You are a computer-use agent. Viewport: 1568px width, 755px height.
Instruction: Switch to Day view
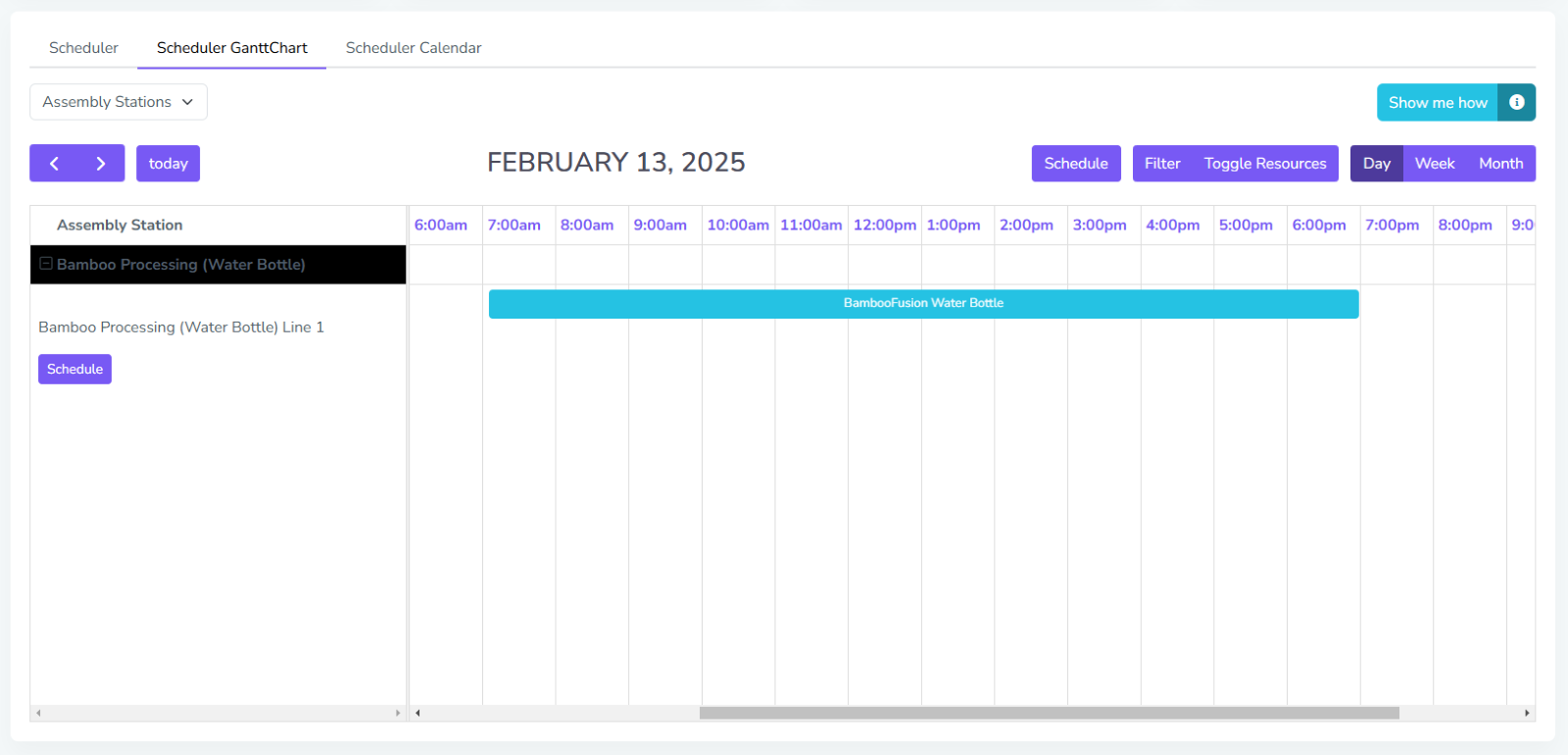click(1376, 164)
